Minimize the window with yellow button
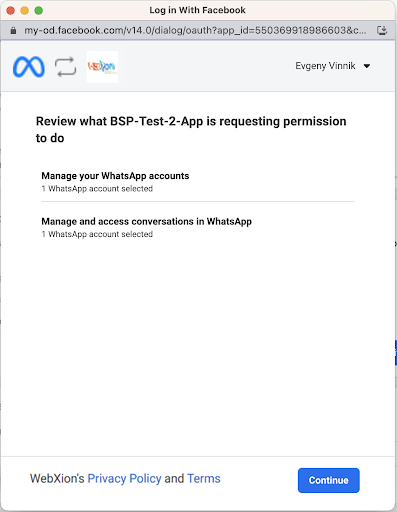This screenshot has height=512, width=397. (x=25, y=11)
